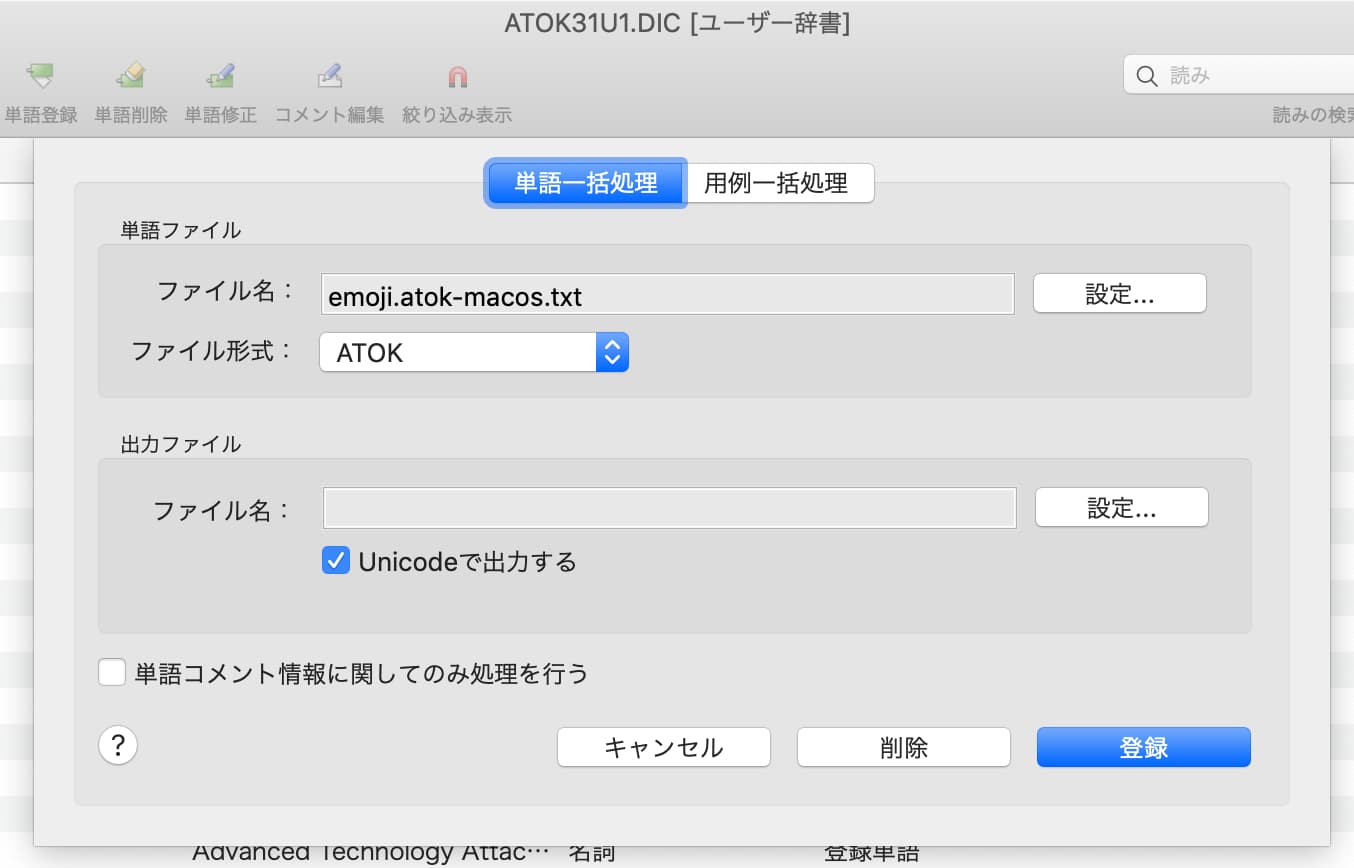The image size is (1354, 868).
Task: Click the magnifier icon in the 読み search field
Action: 1147,75
